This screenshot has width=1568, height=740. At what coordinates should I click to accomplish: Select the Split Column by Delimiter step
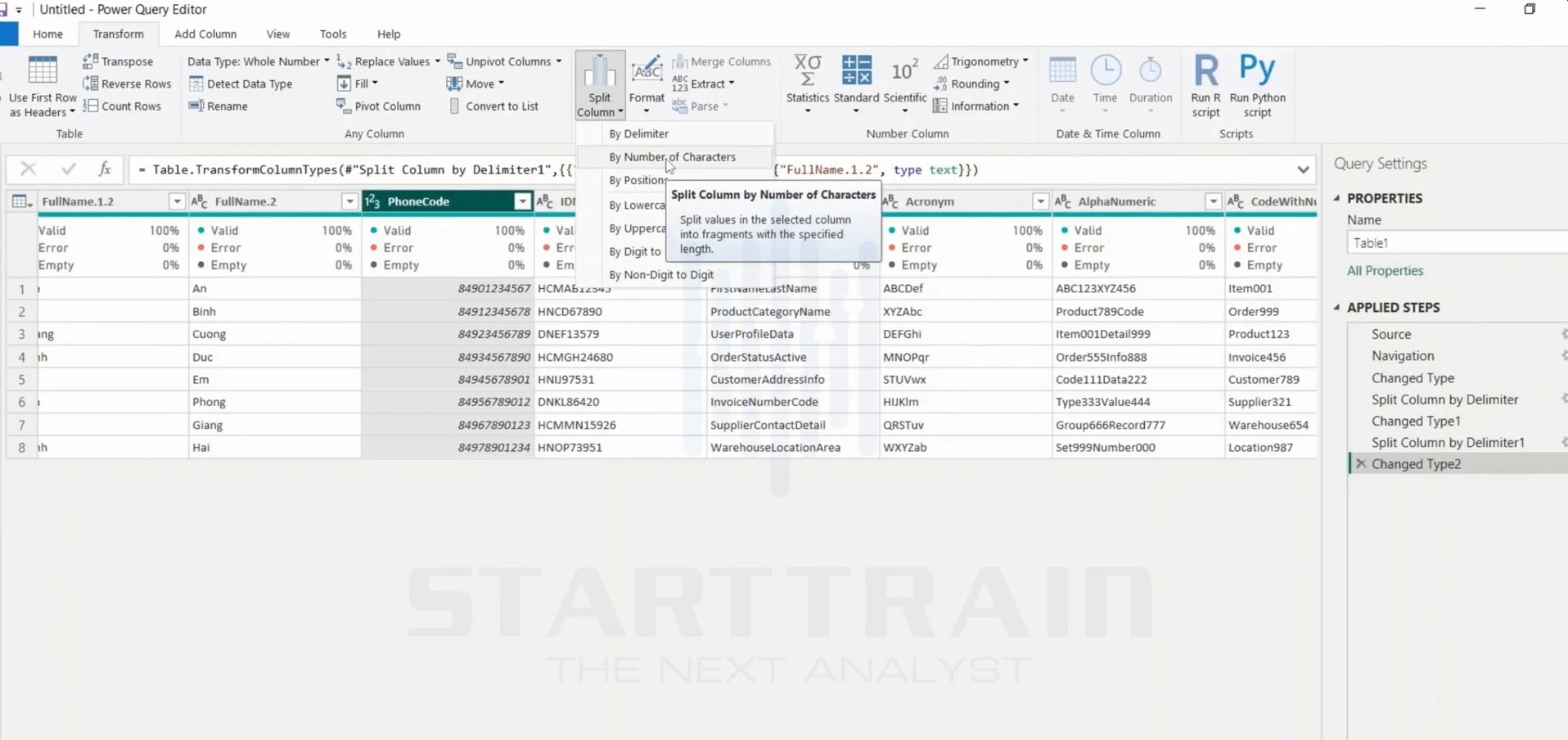[1444, 399]
